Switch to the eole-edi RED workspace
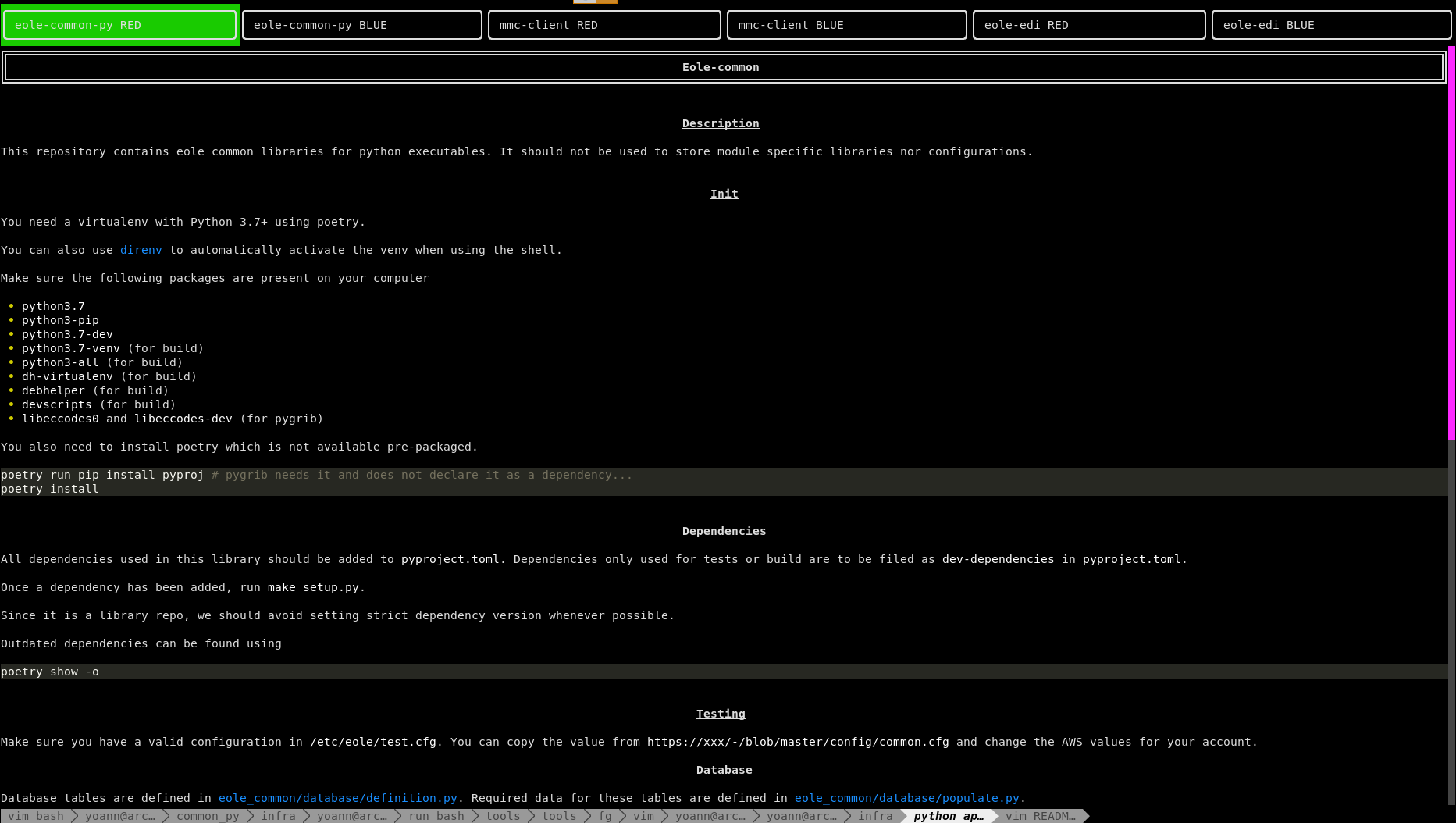The height and width of the screenshot is (823, 1456). 1088,25
